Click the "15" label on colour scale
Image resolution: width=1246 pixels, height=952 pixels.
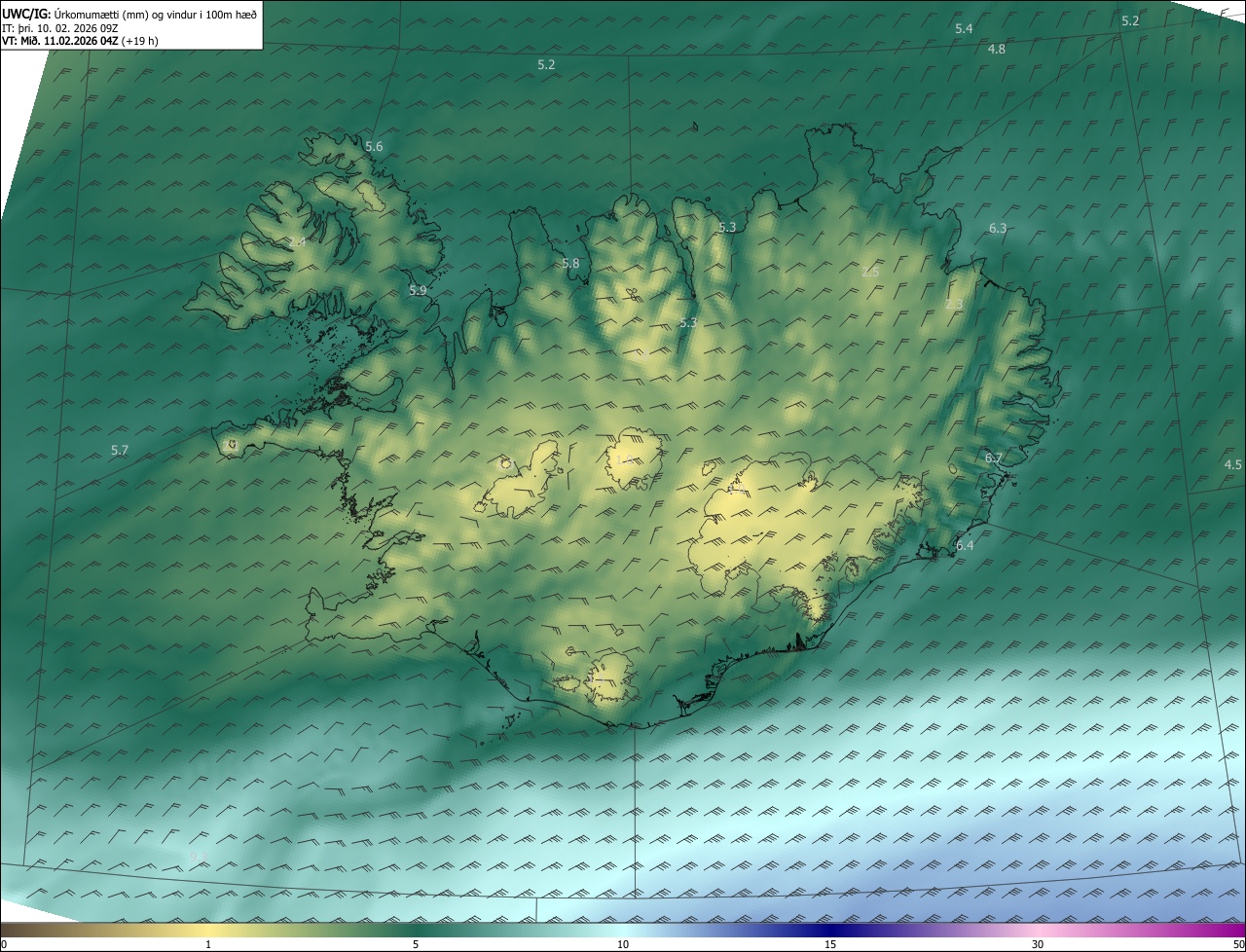click(x=830, y=944)
